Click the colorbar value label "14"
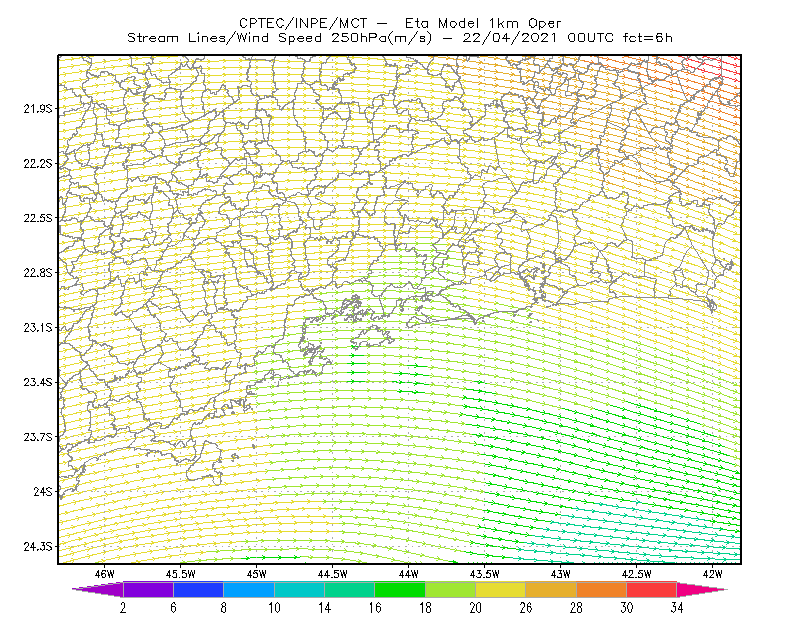 point(324,608)
